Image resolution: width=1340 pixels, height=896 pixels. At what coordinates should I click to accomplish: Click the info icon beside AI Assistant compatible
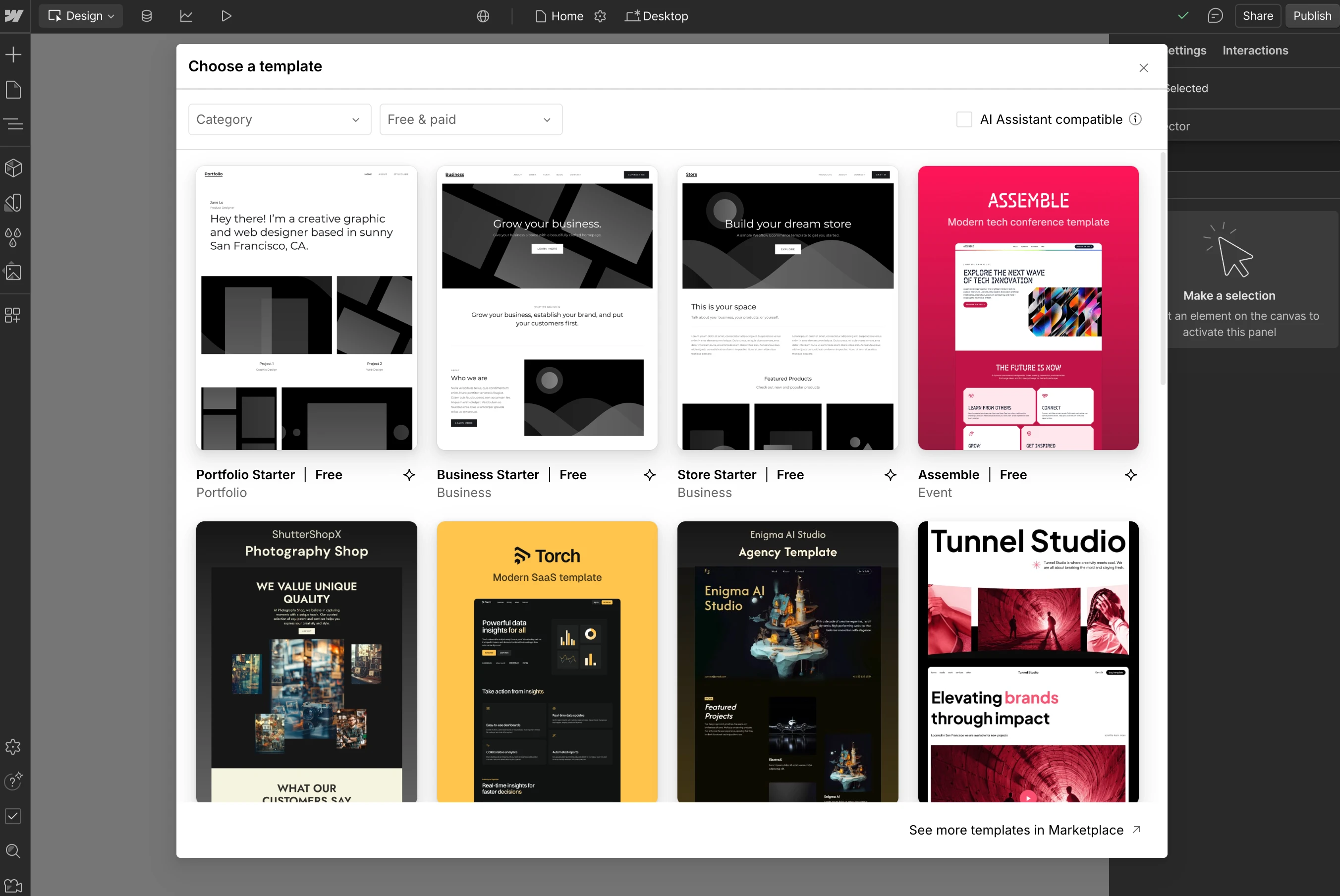pyautogui.click(x=1135, y=119)
